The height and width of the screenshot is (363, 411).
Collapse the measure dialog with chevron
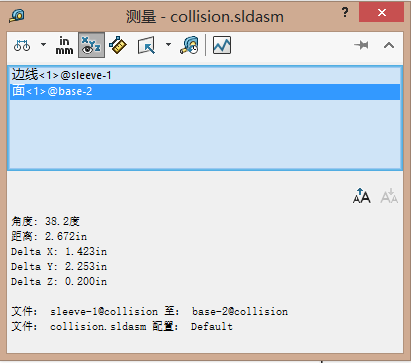point(389,45)
